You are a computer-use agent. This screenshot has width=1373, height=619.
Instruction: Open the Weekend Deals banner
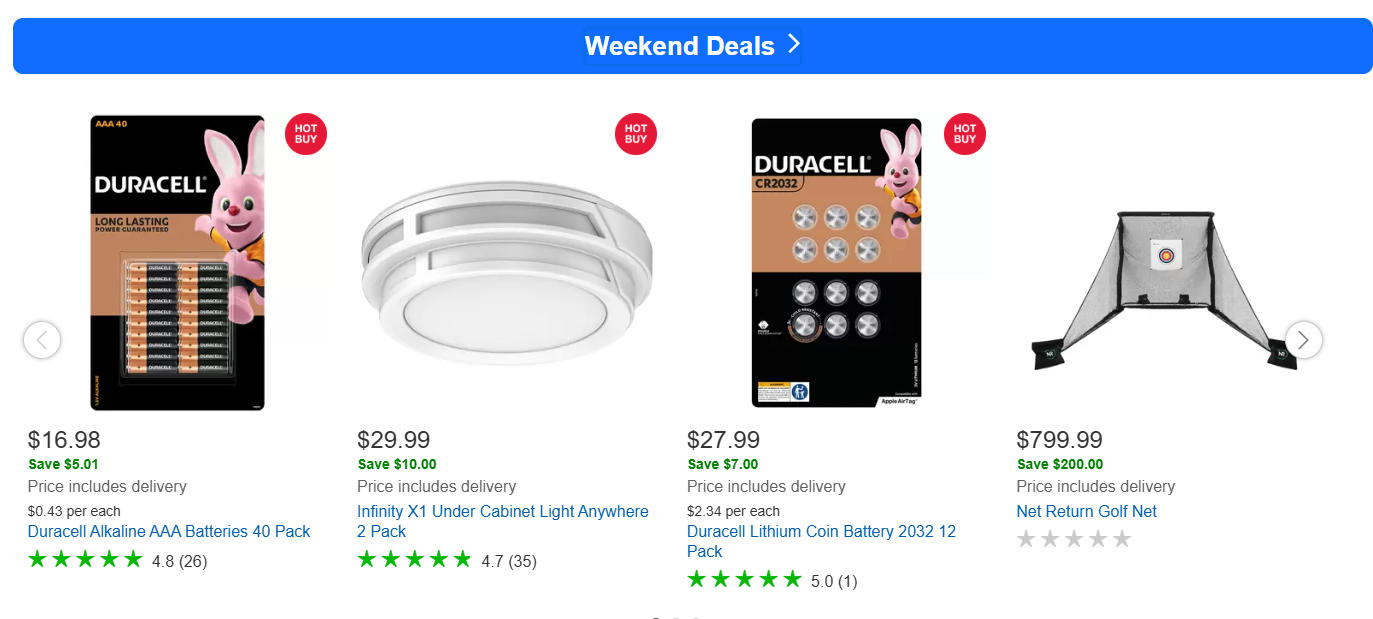click(680, 46)
